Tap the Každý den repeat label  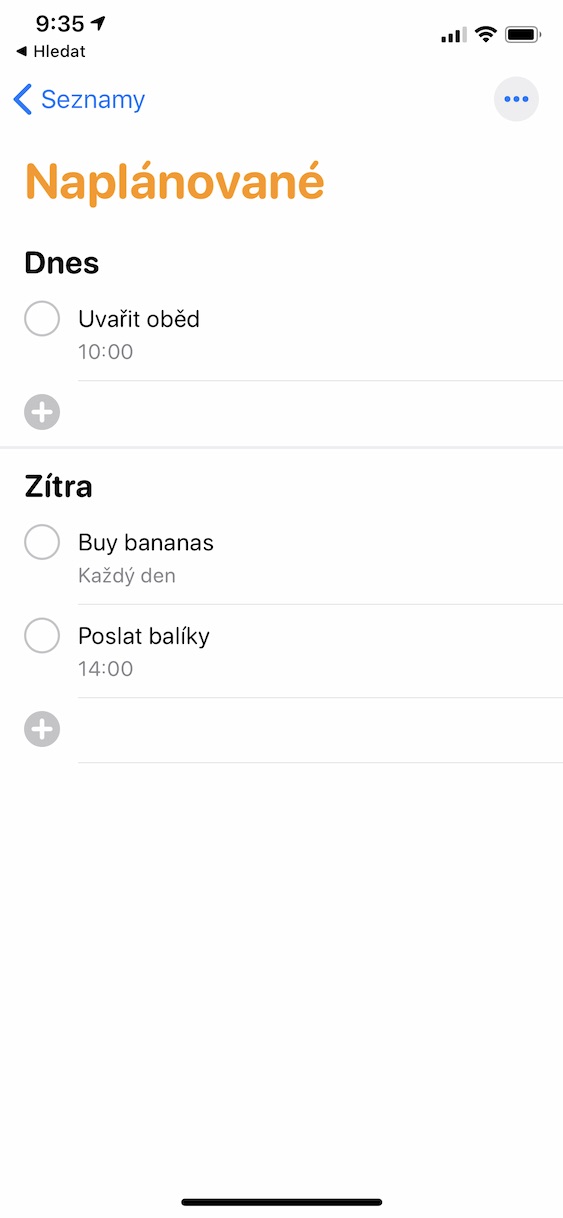point(127,576)
